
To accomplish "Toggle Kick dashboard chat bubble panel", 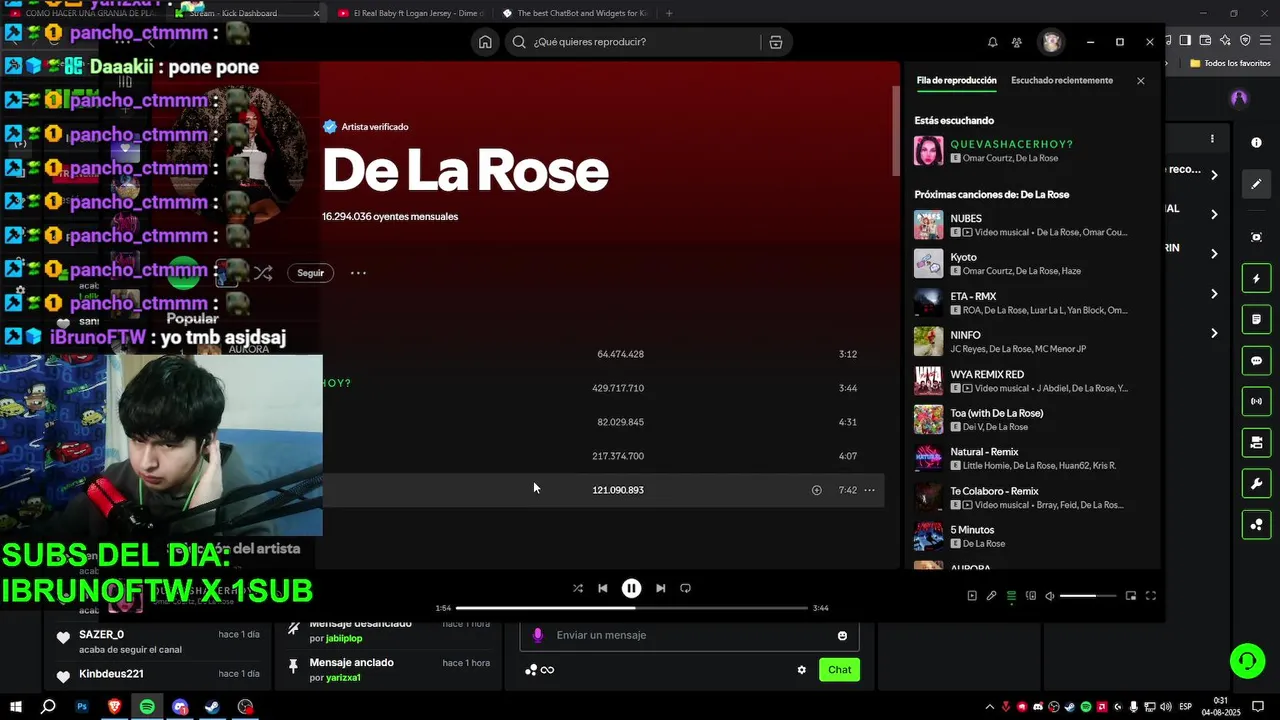I will coord(1256,361).
